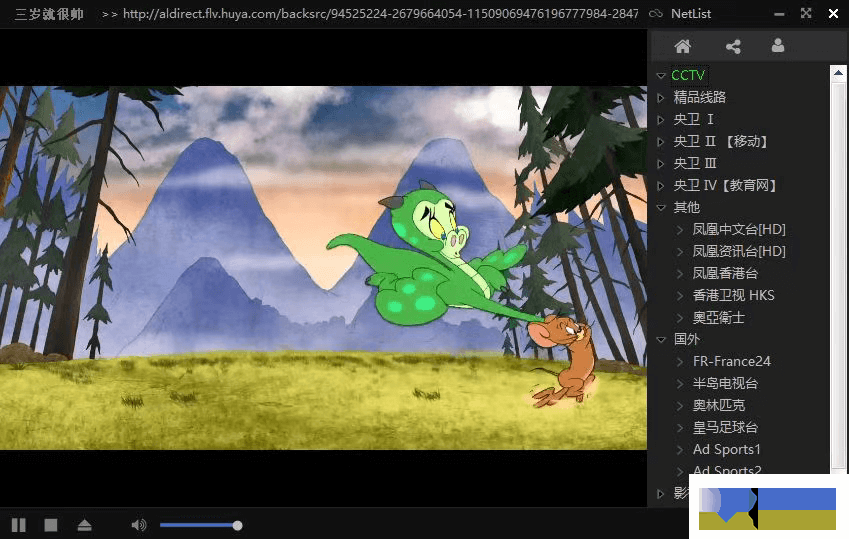Open the user account icon
Image resolution: width=849 pixels, height=539 pixels.
tap(778, 46)
